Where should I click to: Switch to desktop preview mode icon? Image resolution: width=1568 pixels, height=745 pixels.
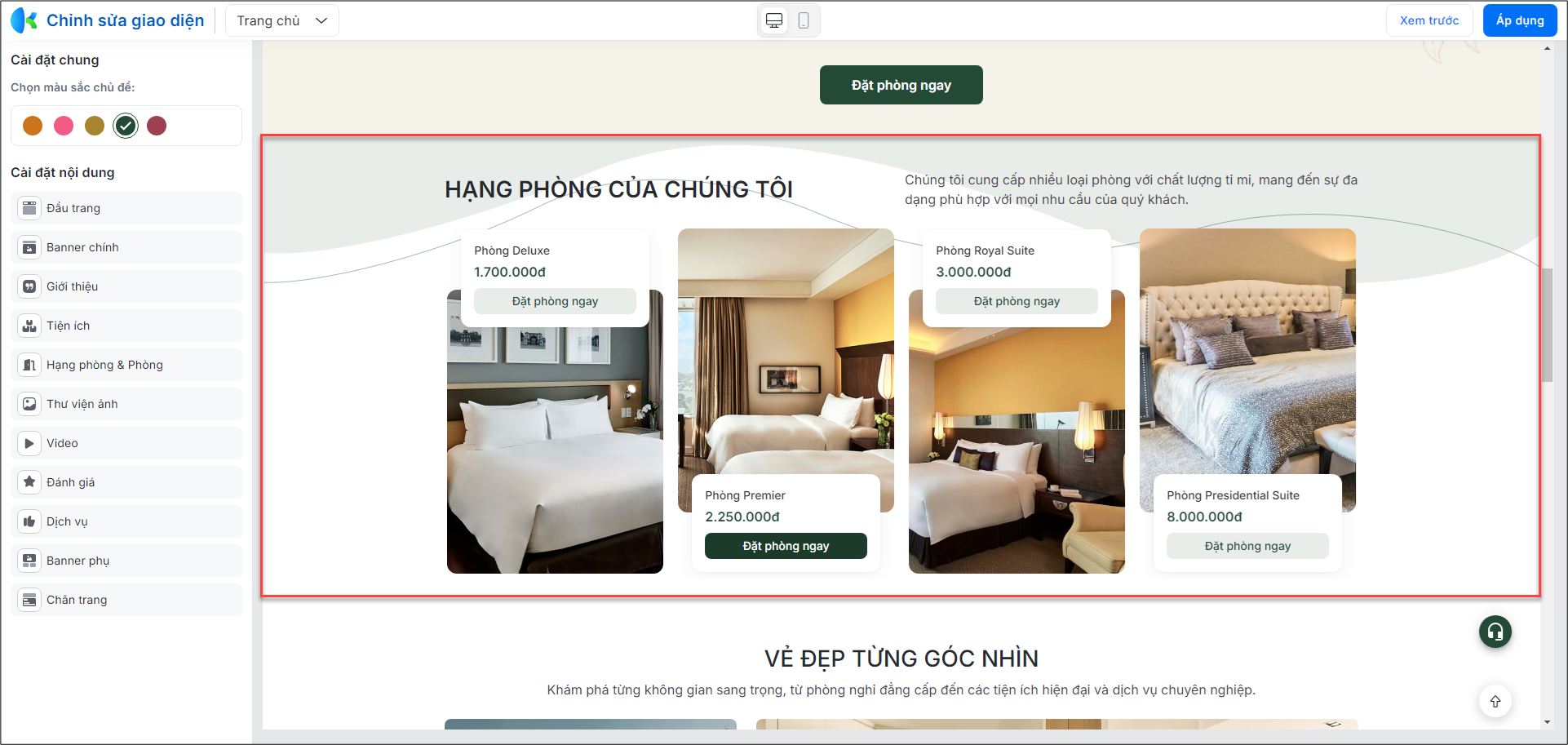click(x=774, y=20)
